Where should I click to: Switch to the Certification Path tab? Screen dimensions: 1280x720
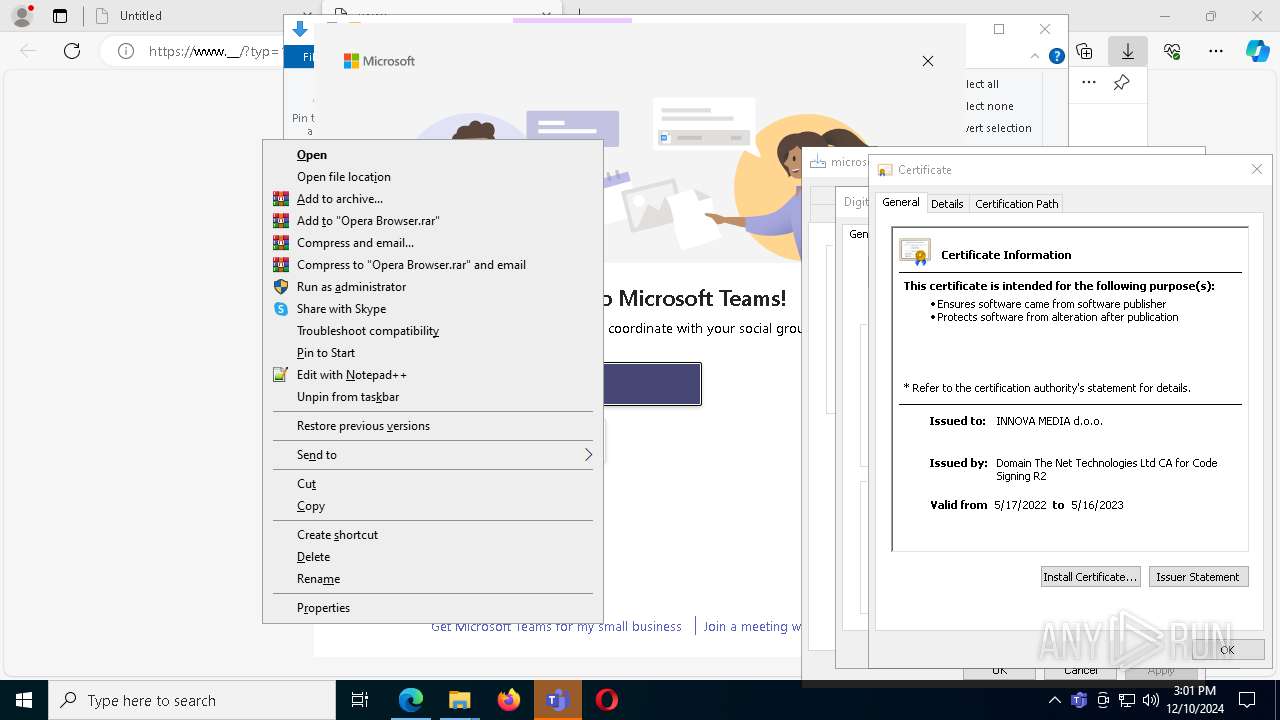(x=1016, y=204)
